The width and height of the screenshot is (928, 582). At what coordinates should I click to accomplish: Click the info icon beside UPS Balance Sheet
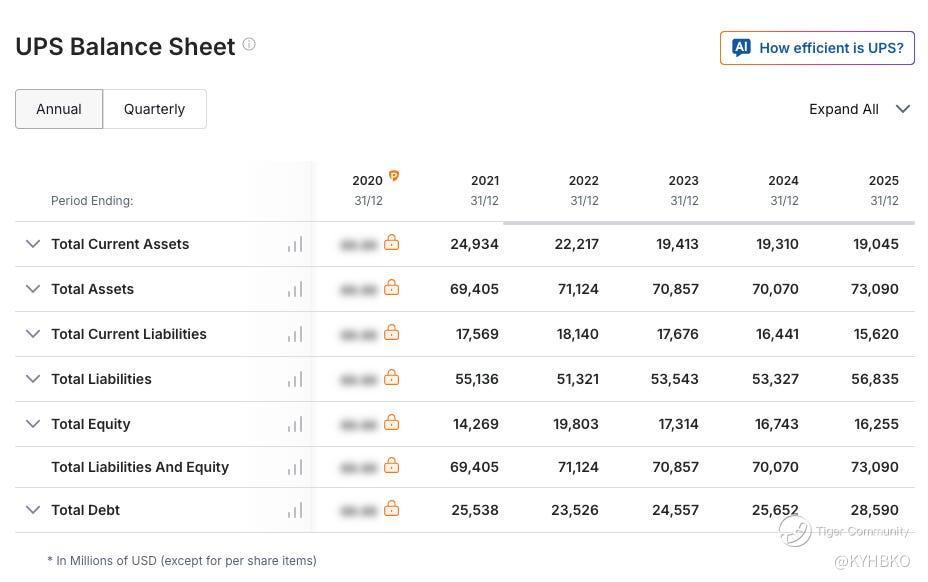coord(249,44)
